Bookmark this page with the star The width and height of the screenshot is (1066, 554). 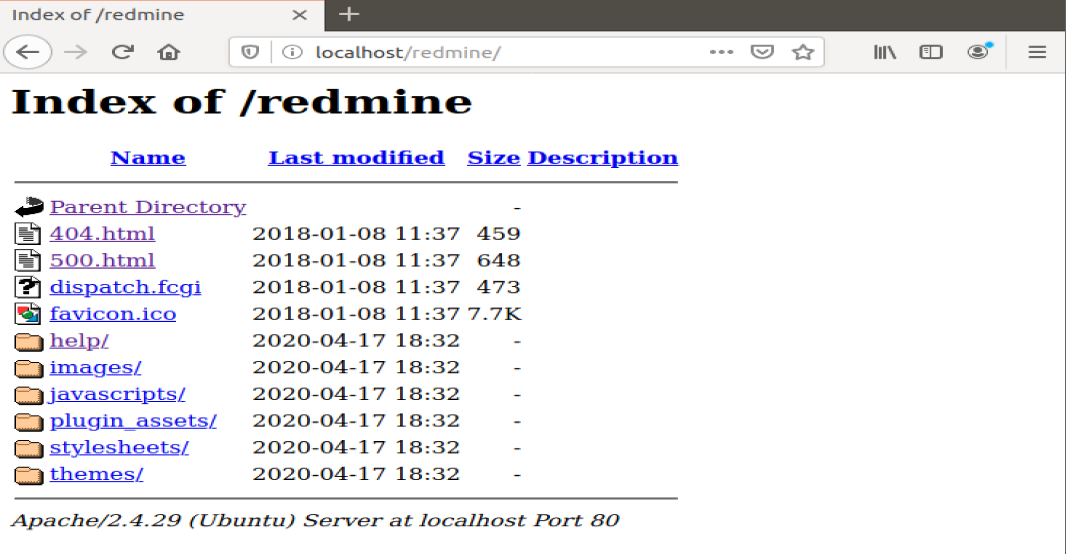pyautogui.click(x=803, y=52)
